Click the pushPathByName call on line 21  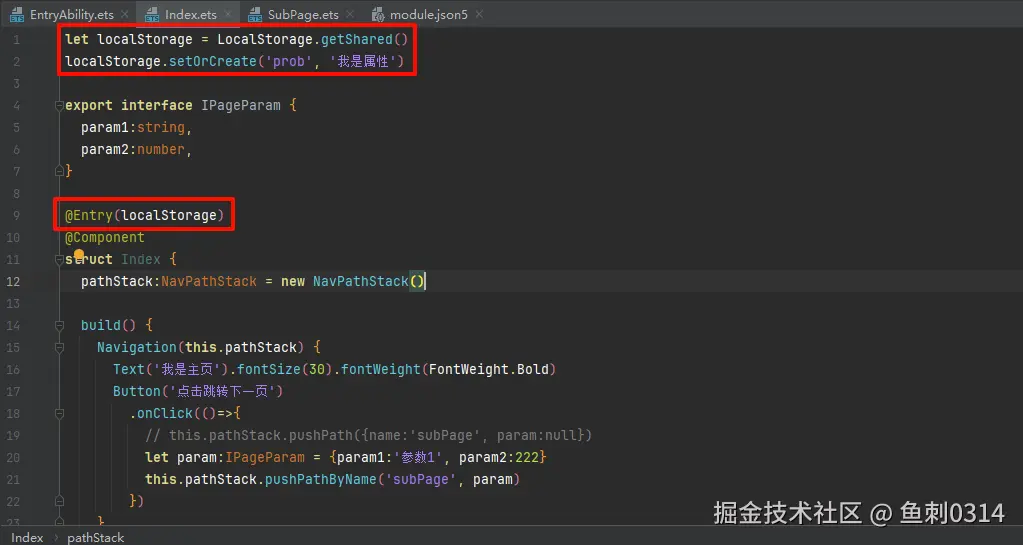pos(320,479)
